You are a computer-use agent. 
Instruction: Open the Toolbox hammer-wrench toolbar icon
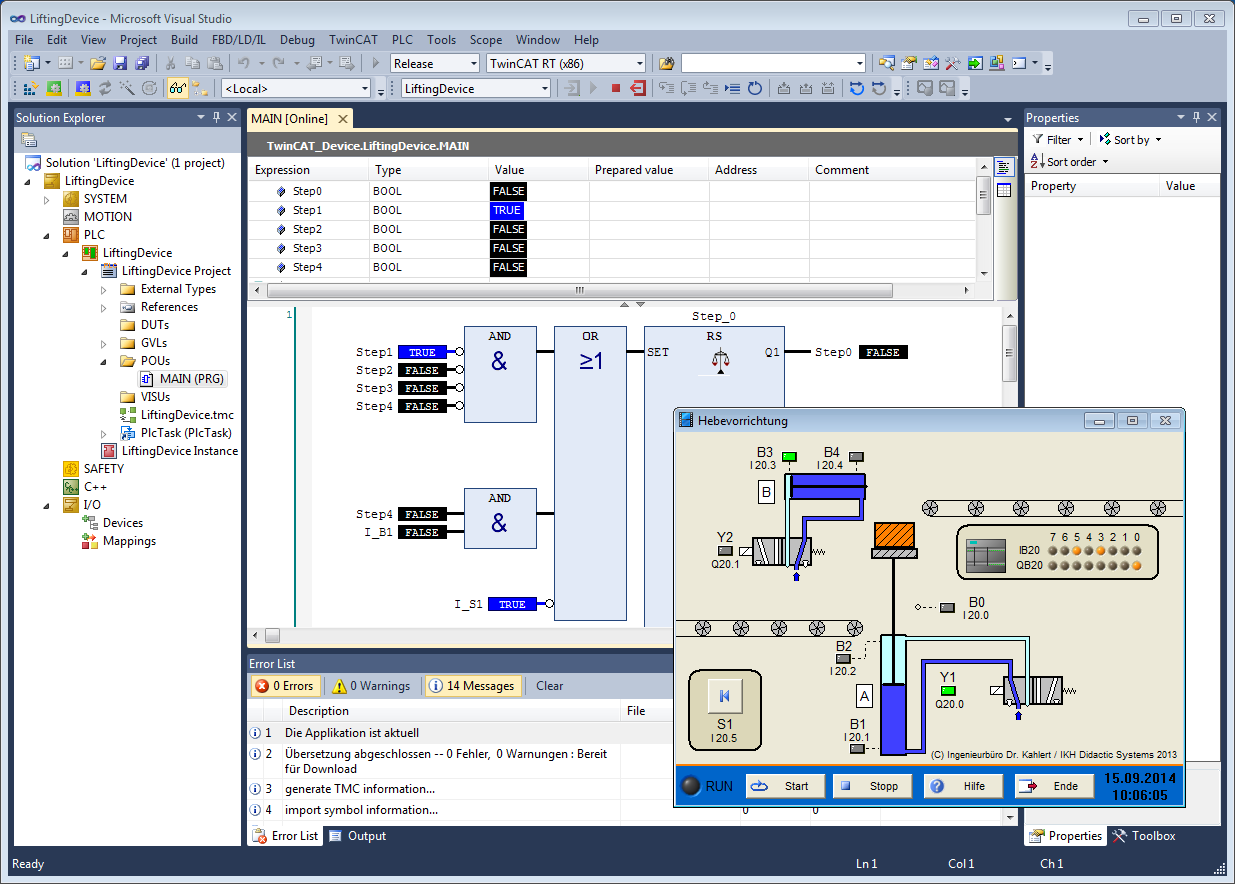(x=953, y=63)
